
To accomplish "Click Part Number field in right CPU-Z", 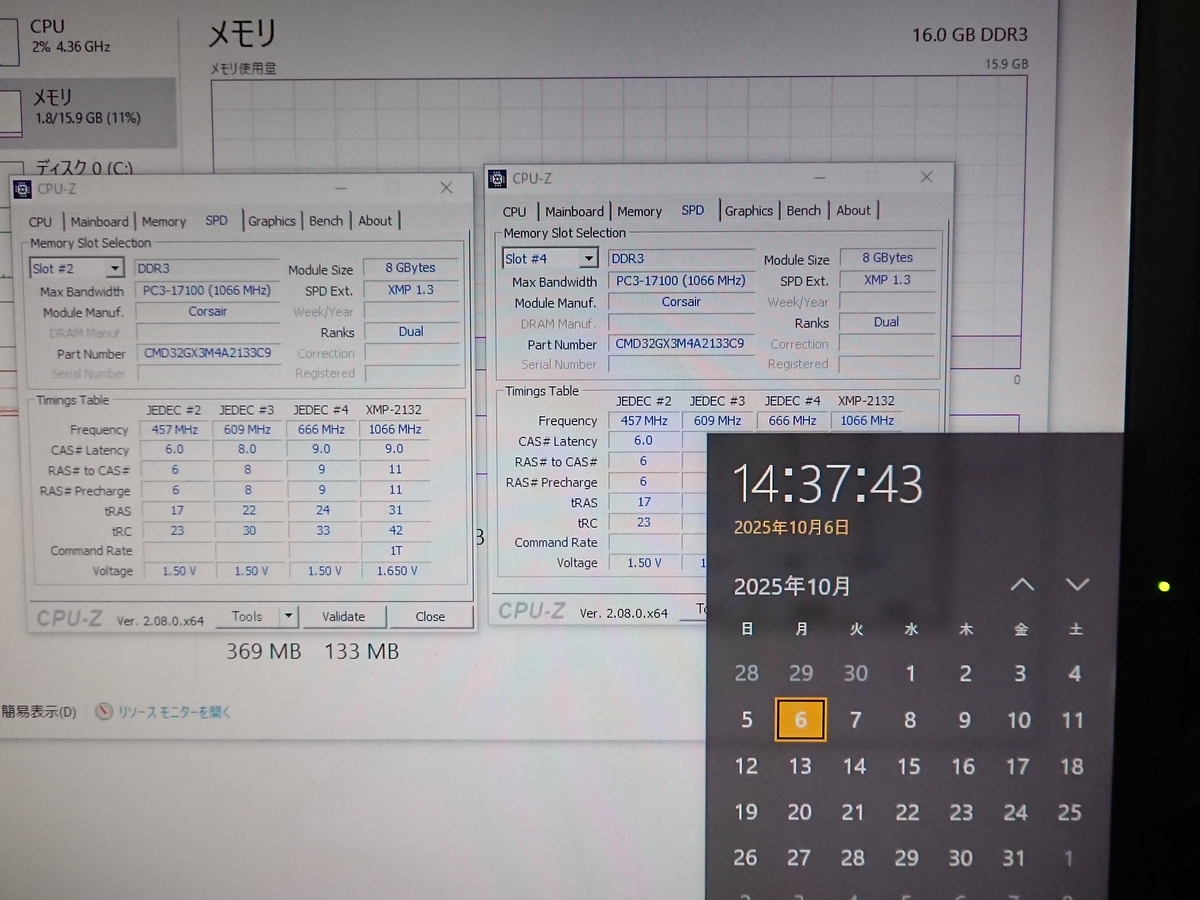I will [681, 344].
